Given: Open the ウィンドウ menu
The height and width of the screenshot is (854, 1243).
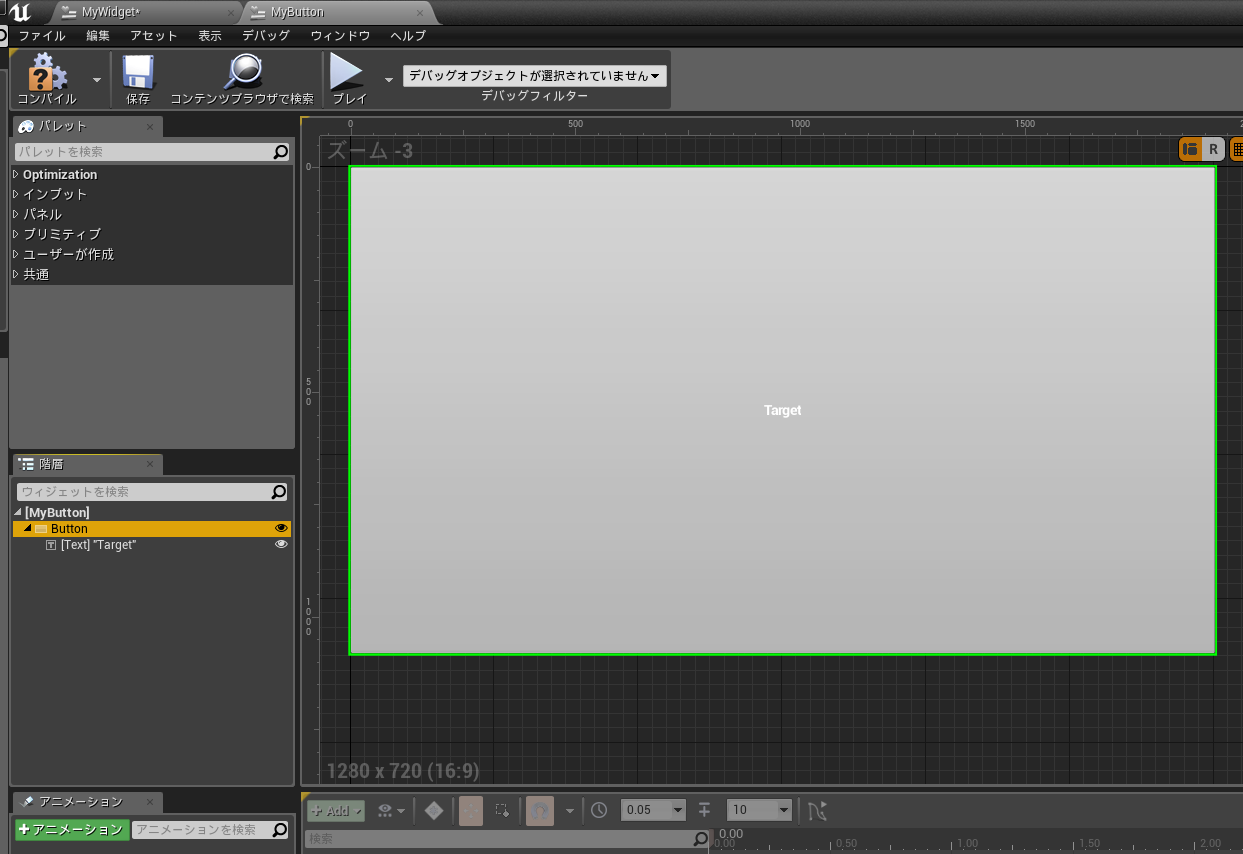Looking at the screenshot, I should click(x=340, y=36).
